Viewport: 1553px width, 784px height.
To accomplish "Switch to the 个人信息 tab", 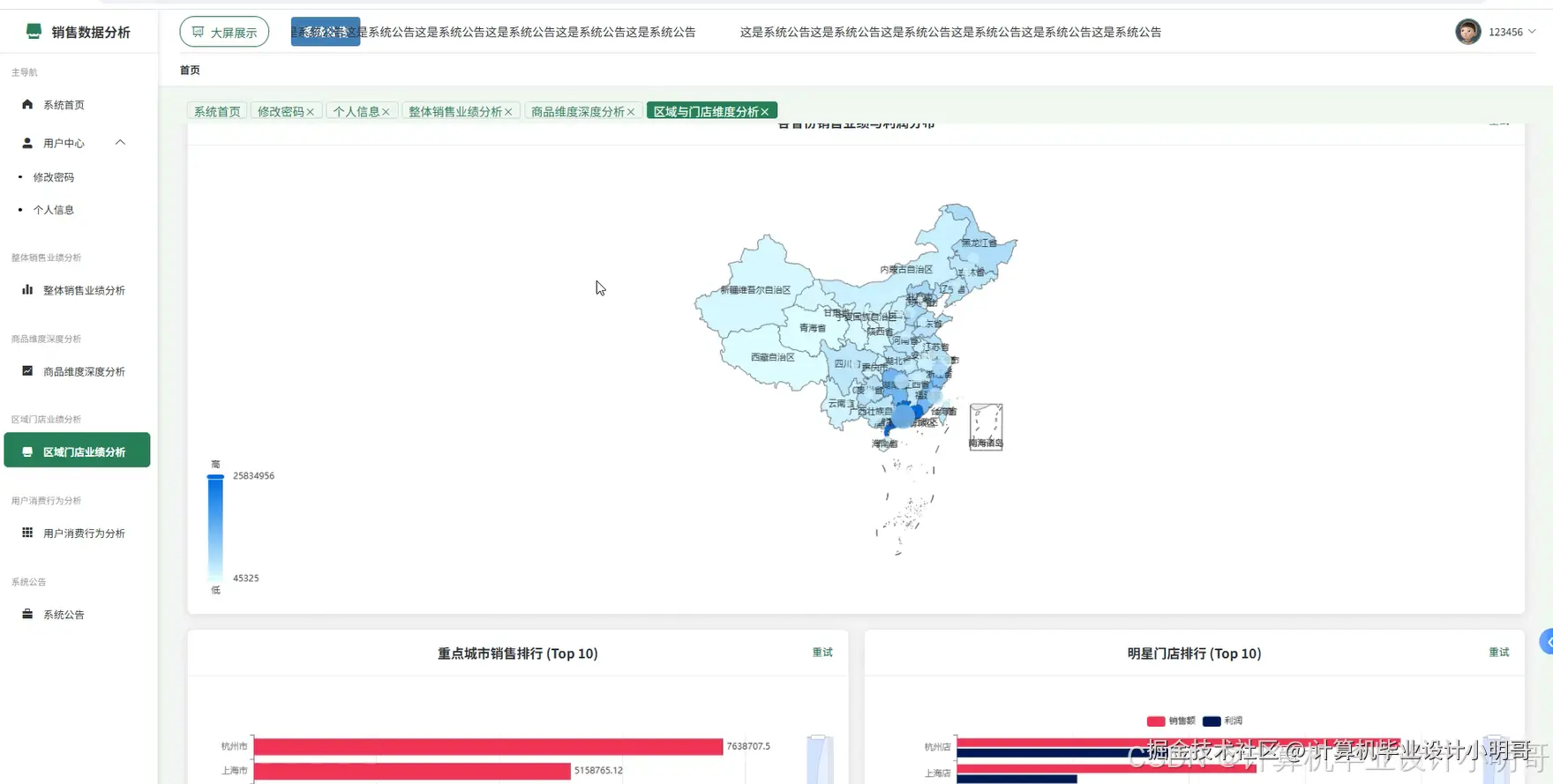I will coord(356,111).
